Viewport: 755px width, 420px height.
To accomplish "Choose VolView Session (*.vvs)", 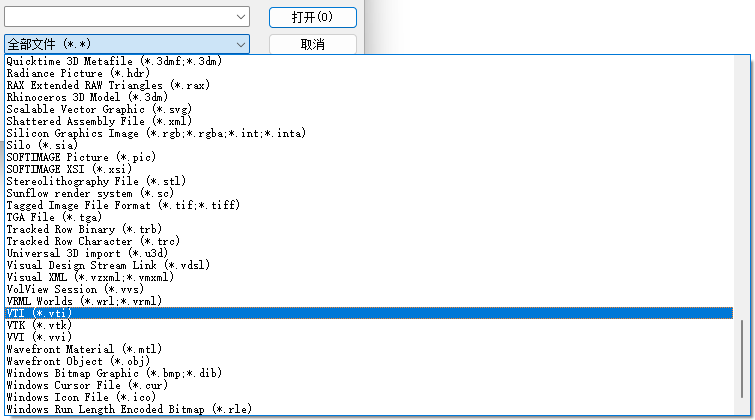I will (x=369, y=289).
